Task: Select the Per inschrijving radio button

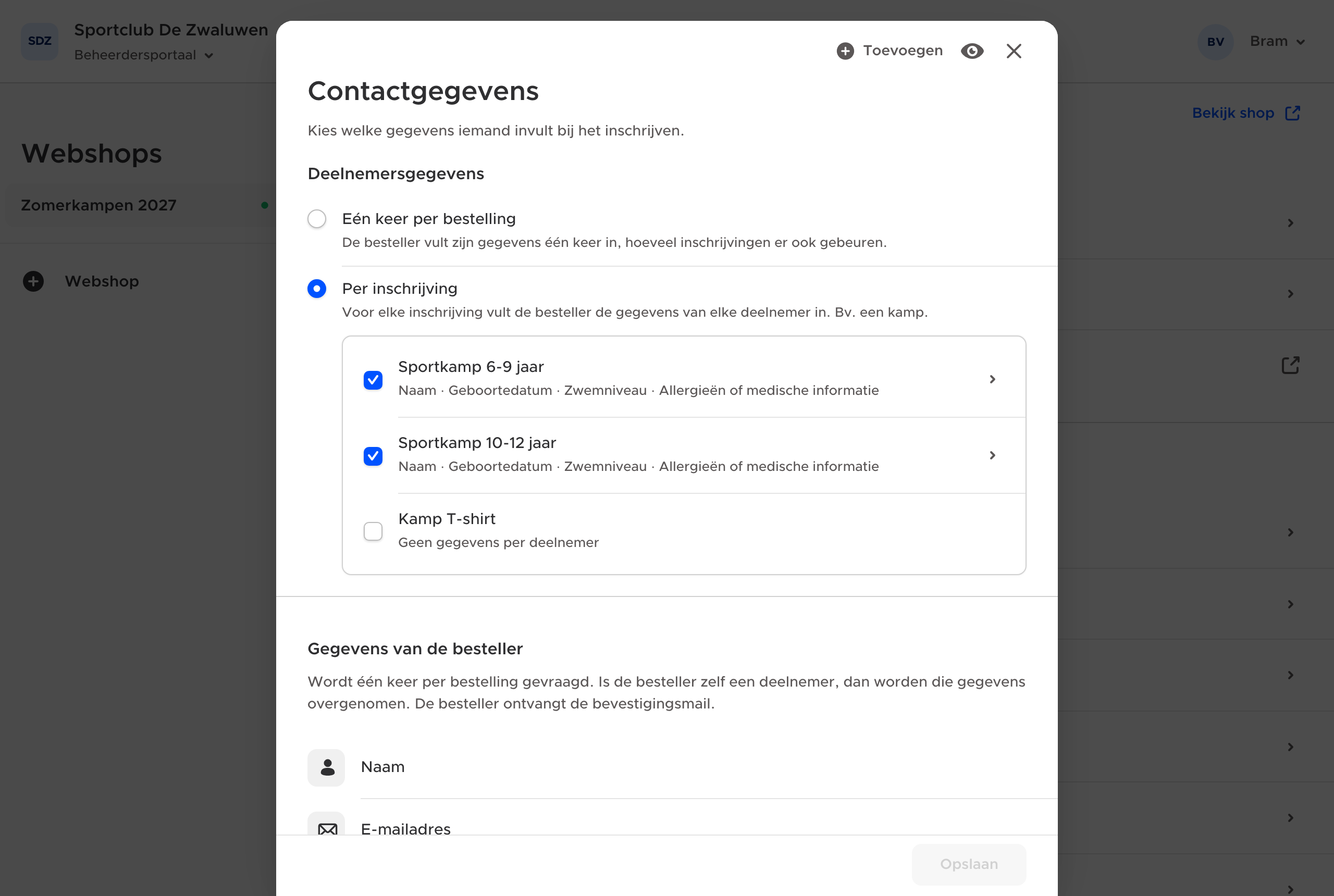Action: [317, 289]
